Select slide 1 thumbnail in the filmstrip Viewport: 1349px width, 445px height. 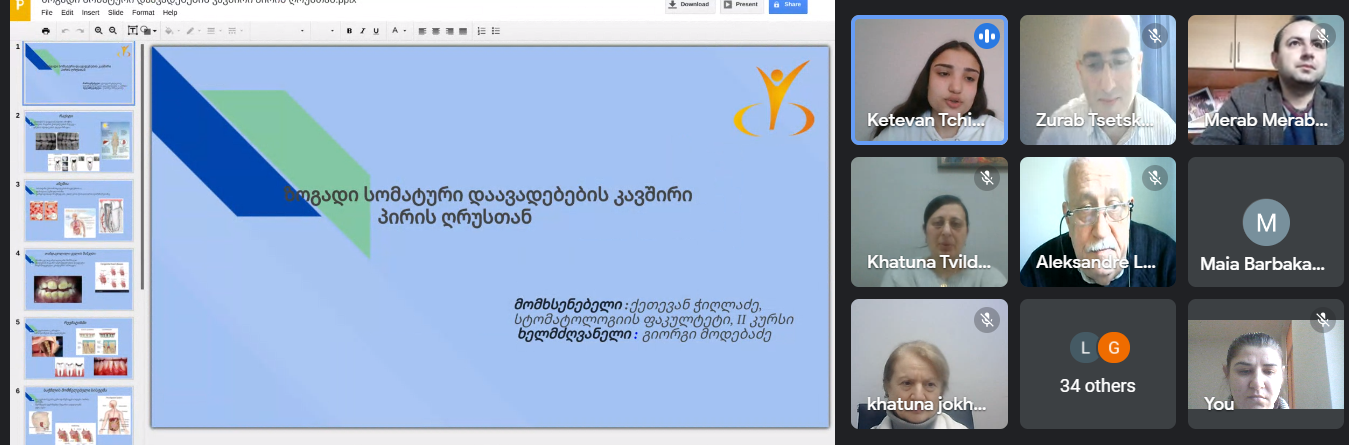(79, 74)
